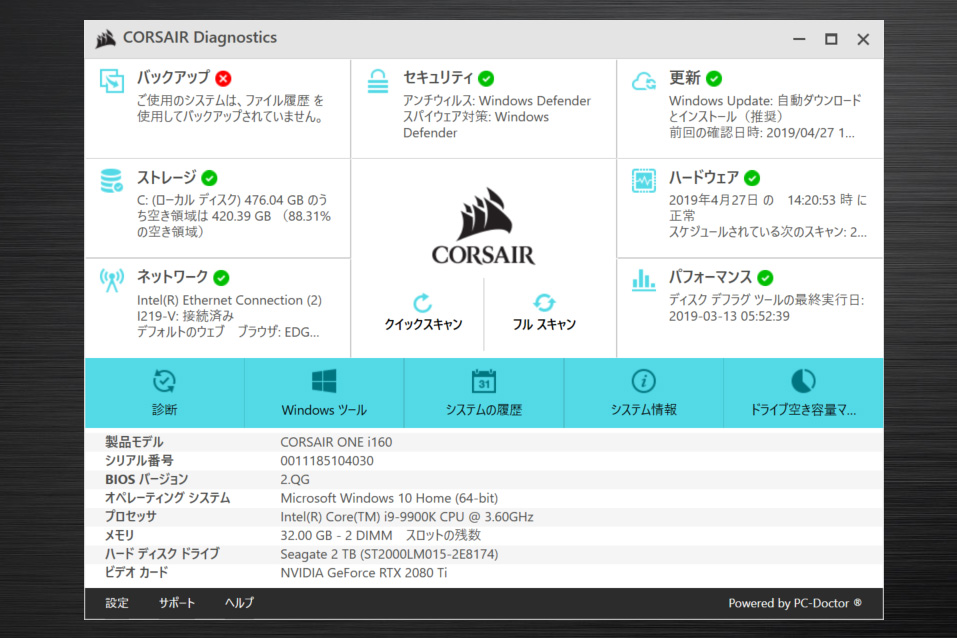Open the バックアップ heading

173,78
